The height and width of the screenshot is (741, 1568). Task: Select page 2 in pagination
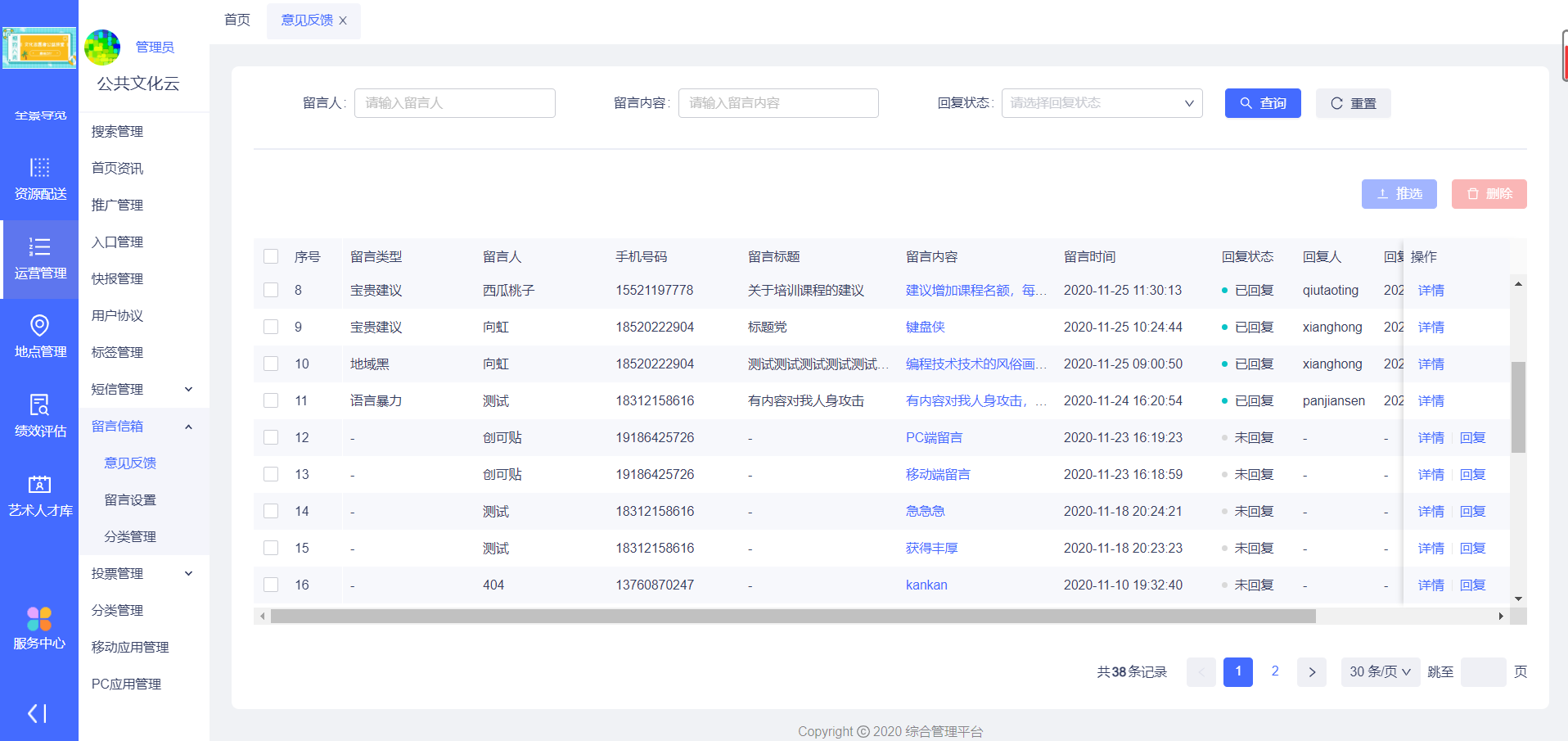(1275, 671)
